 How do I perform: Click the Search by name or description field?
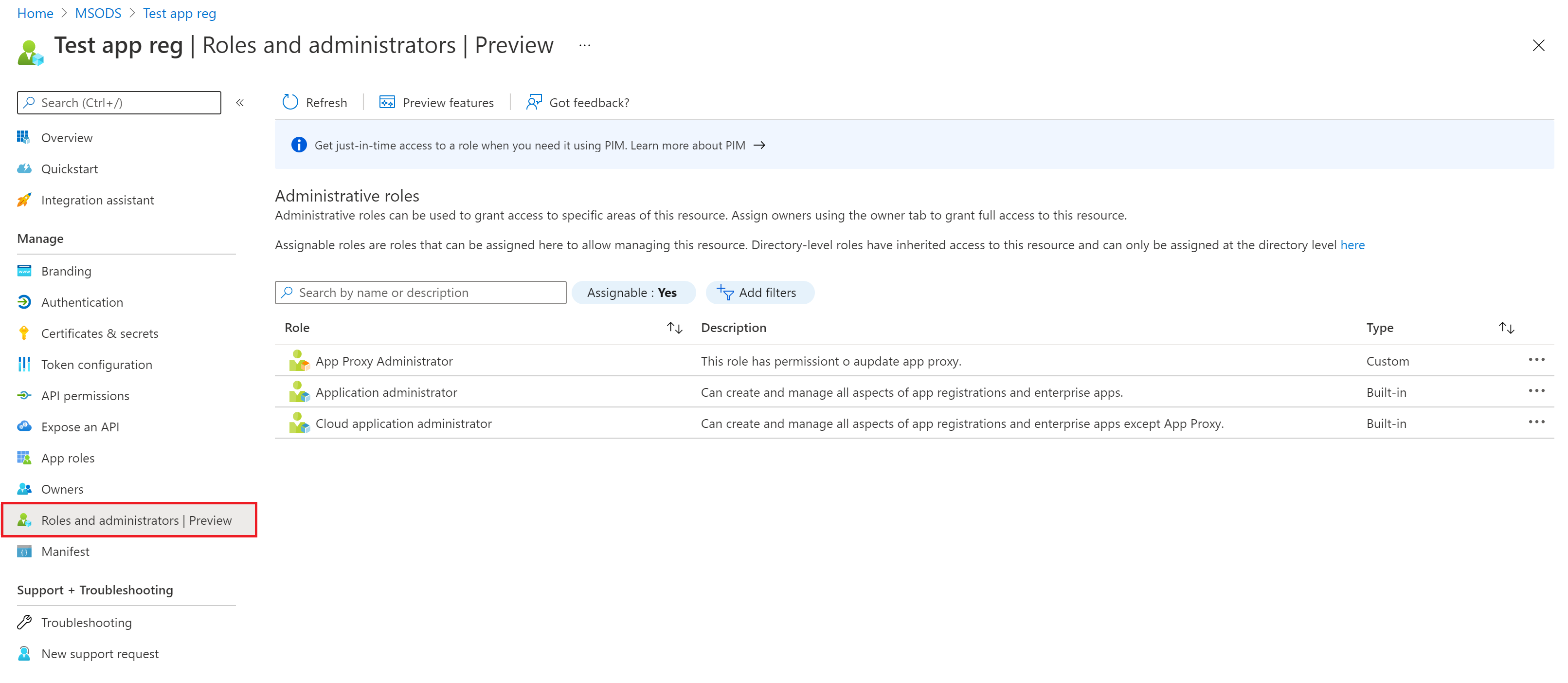[421, 292]
